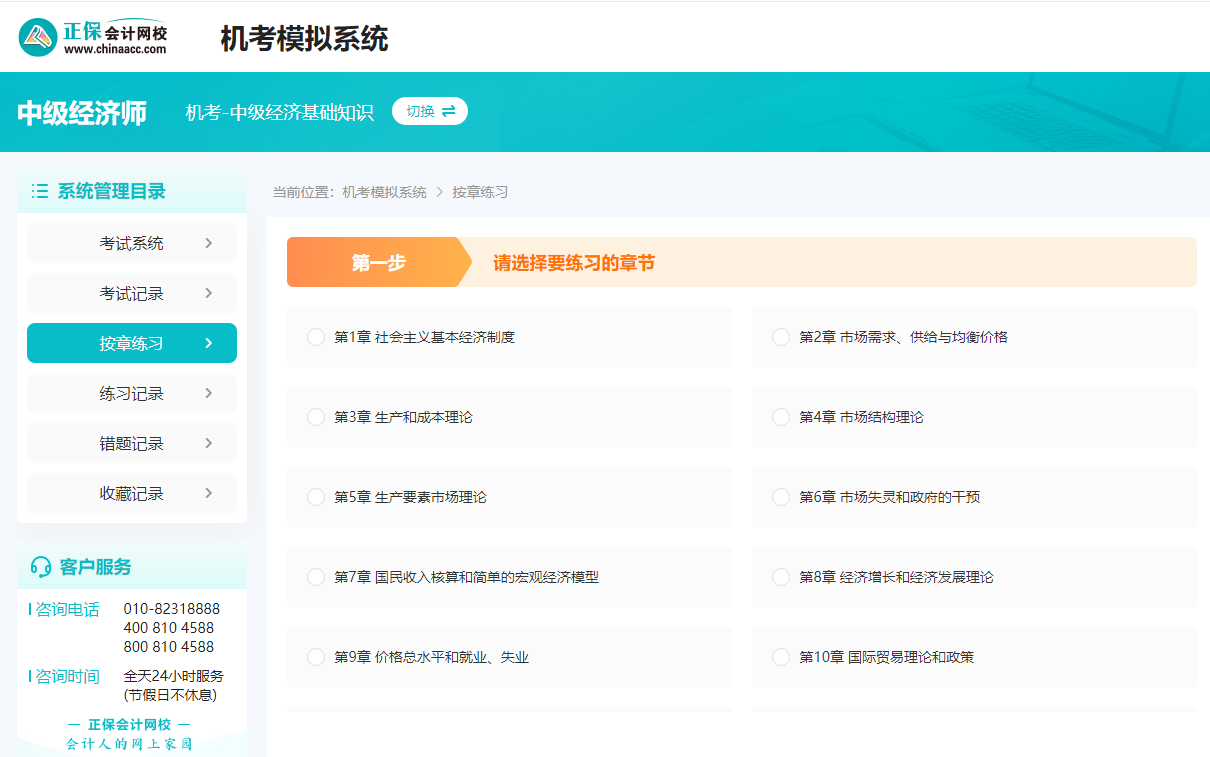Open the 考试记录 sidebar section
This screenshot has height=757, width=1210.
pos(131,293)
